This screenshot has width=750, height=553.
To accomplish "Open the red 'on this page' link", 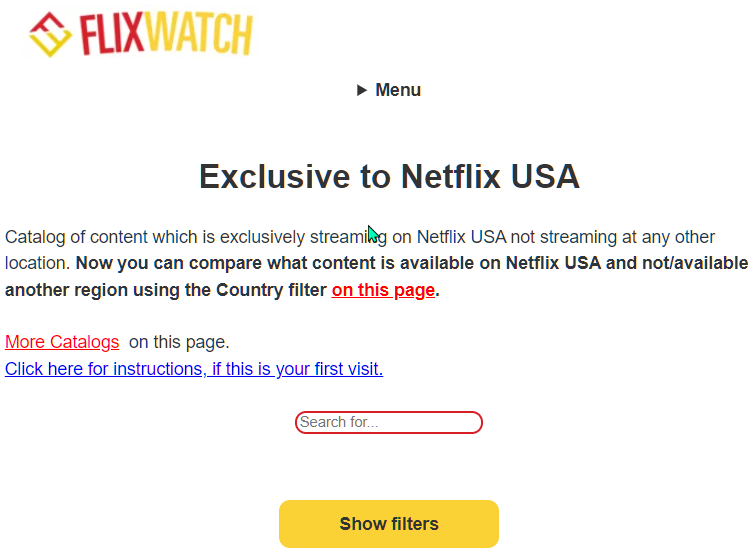I will click(x=383, y=290).
